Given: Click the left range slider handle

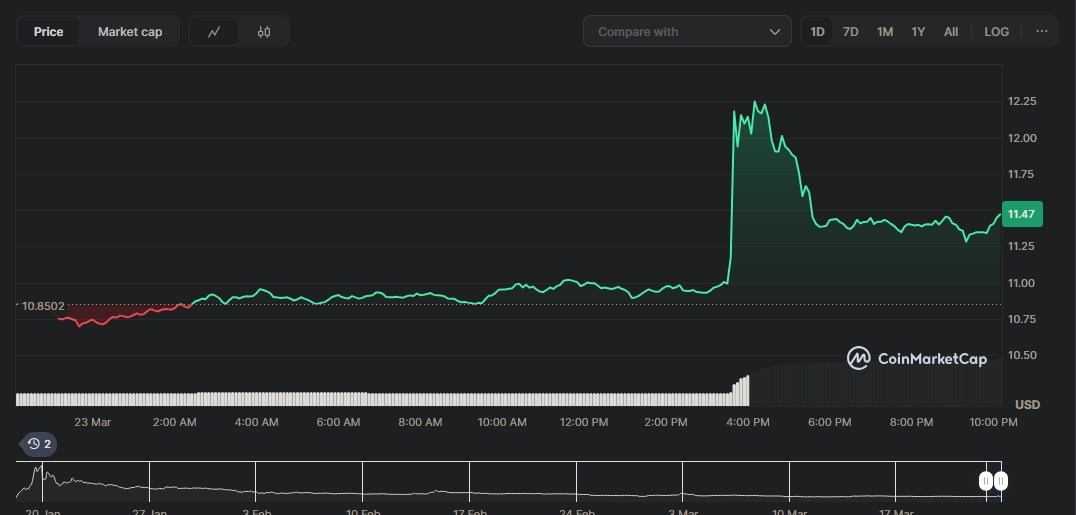Looking at the screenshot, I should (x=986, y=481).
